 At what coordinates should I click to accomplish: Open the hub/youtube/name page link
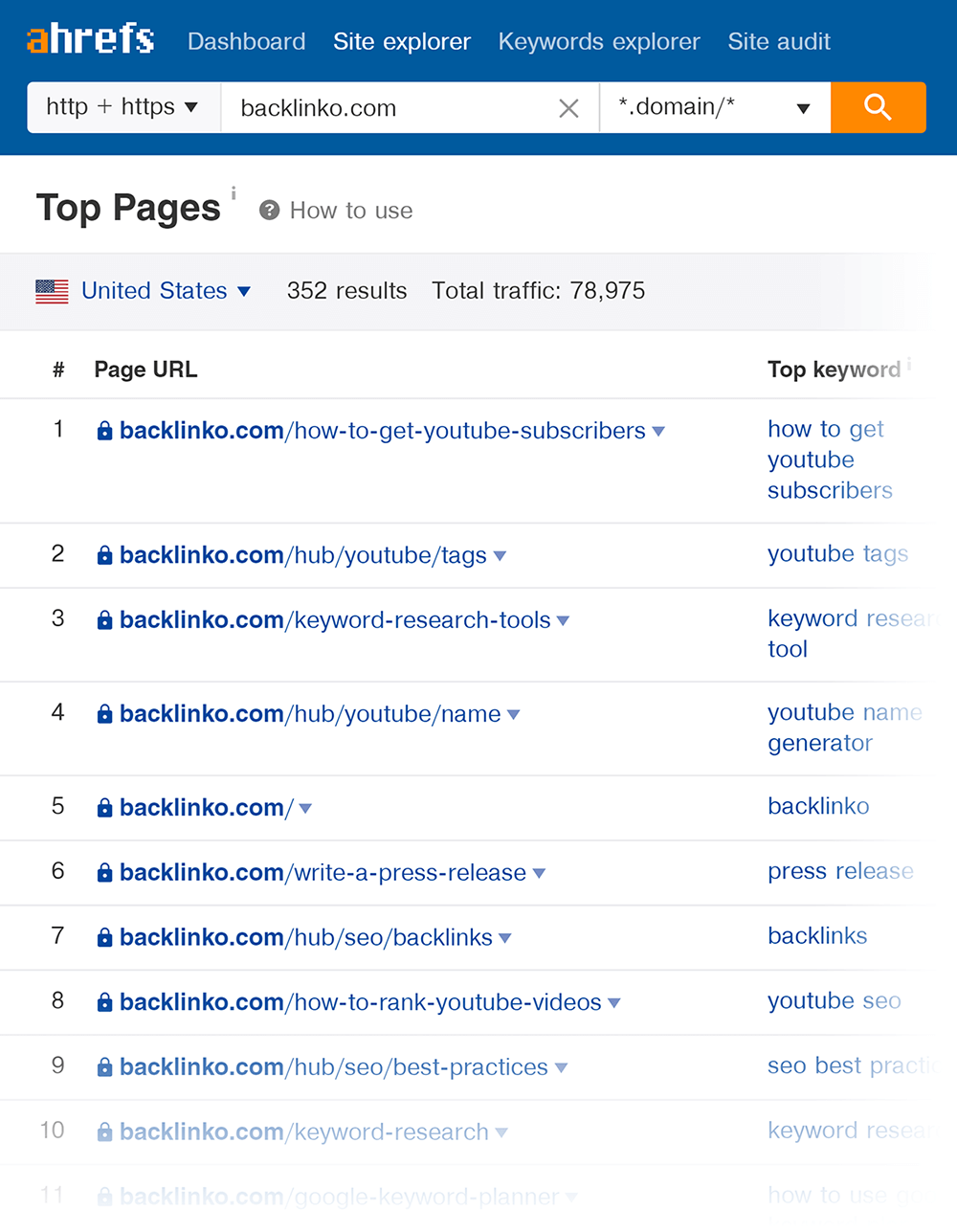310,714
